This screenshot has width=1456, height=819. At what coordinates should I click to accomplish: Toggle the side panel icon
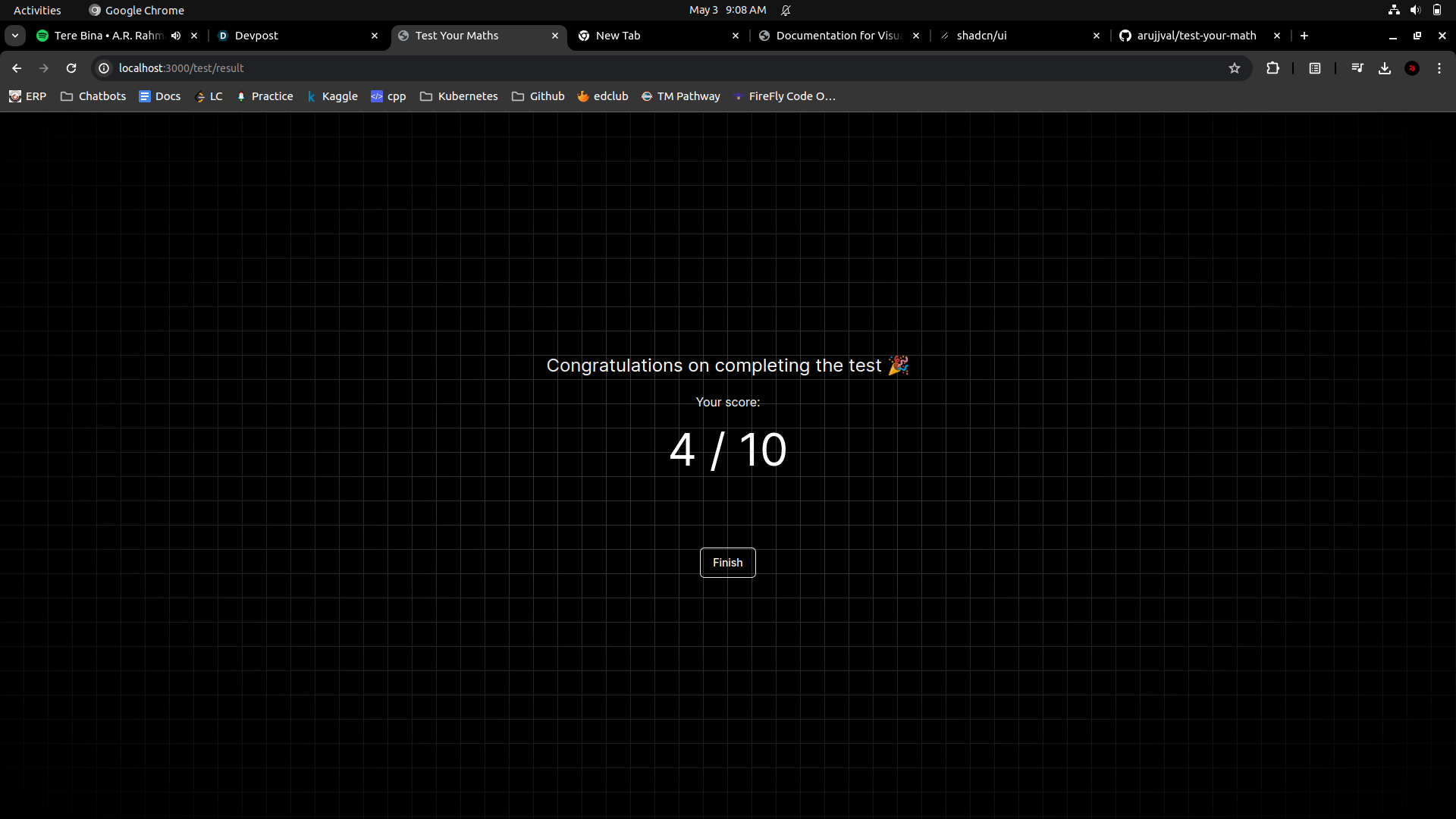point(1315,68)
